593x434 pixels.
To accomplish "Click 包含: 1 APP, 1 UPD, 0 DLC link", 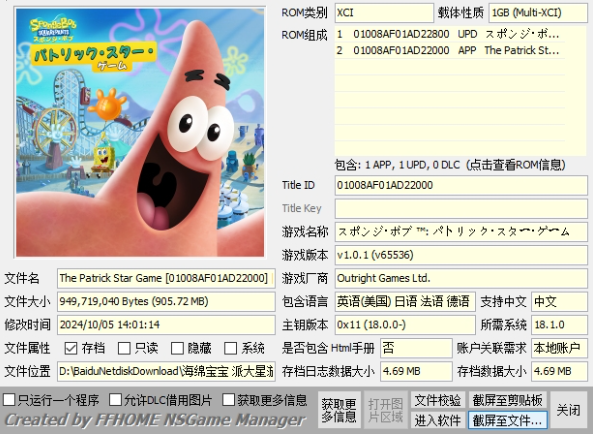I will coord(450,165).
